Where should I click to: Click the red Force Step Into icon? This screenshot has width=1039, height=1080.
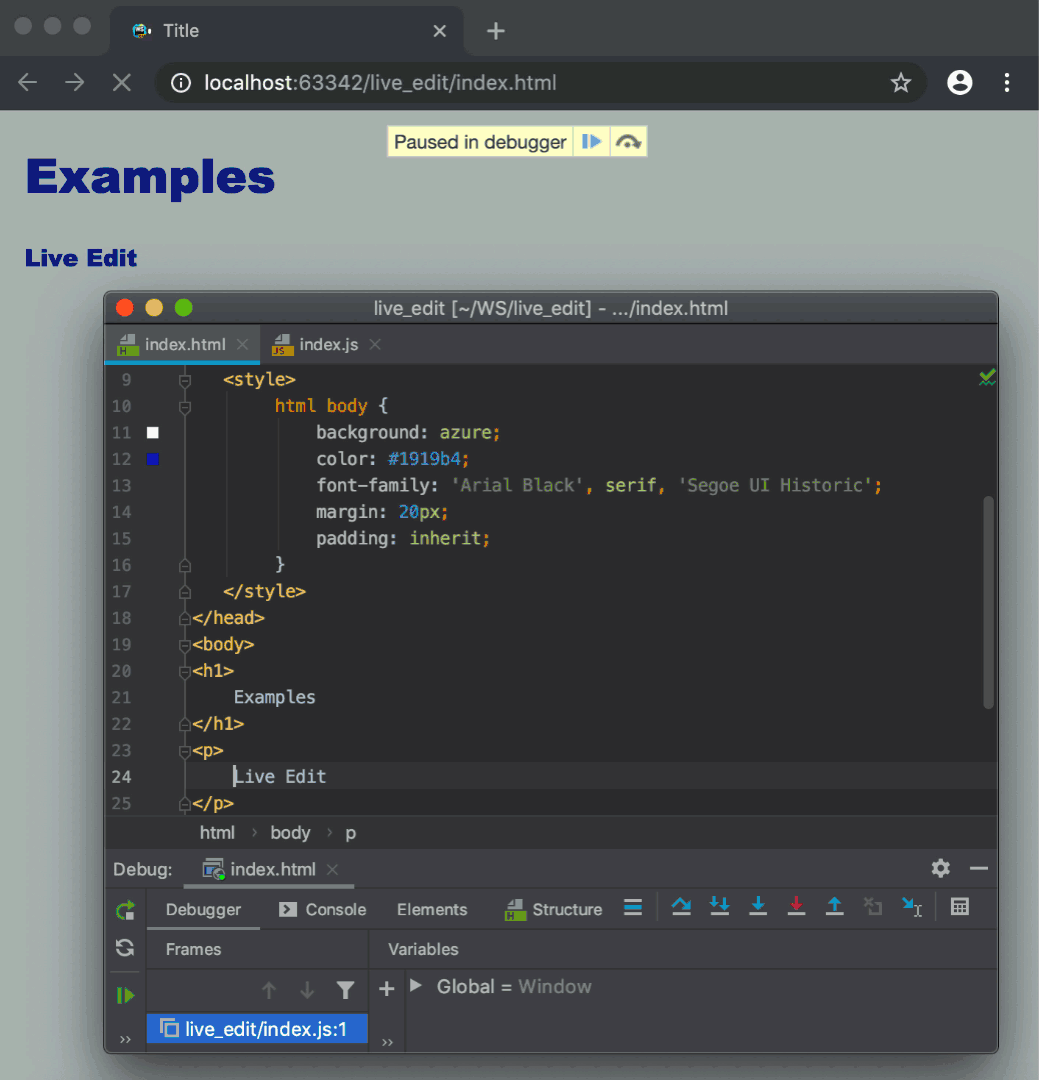[x=796, y=907]
